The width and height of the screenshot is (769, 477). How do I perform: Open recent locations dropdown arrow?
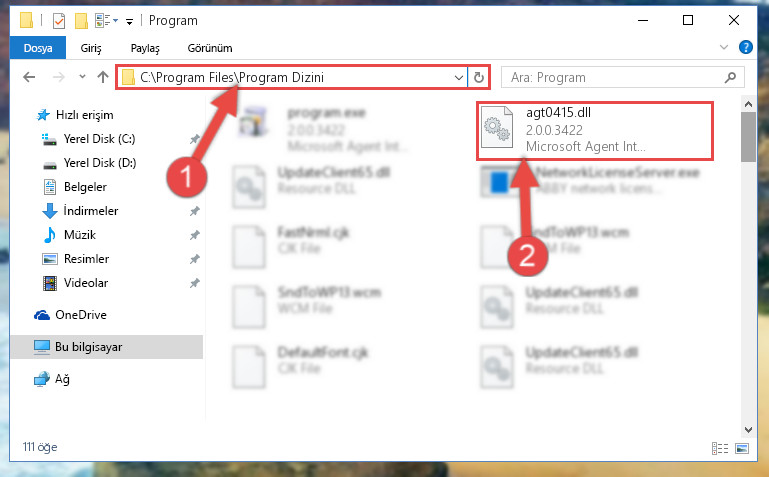(82, 76)
